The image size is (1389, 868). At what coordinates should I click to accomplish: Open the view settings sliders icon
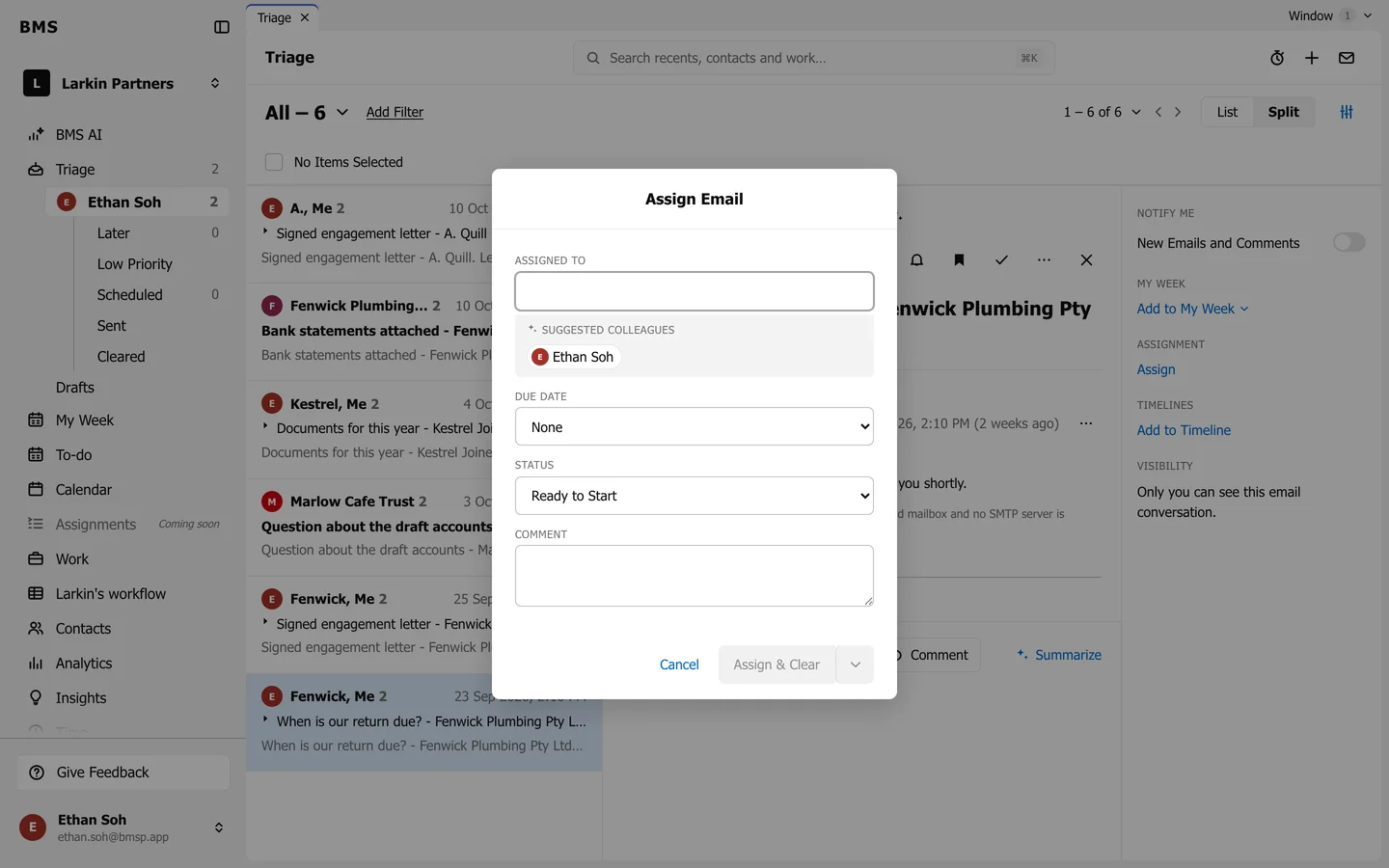1347,112
